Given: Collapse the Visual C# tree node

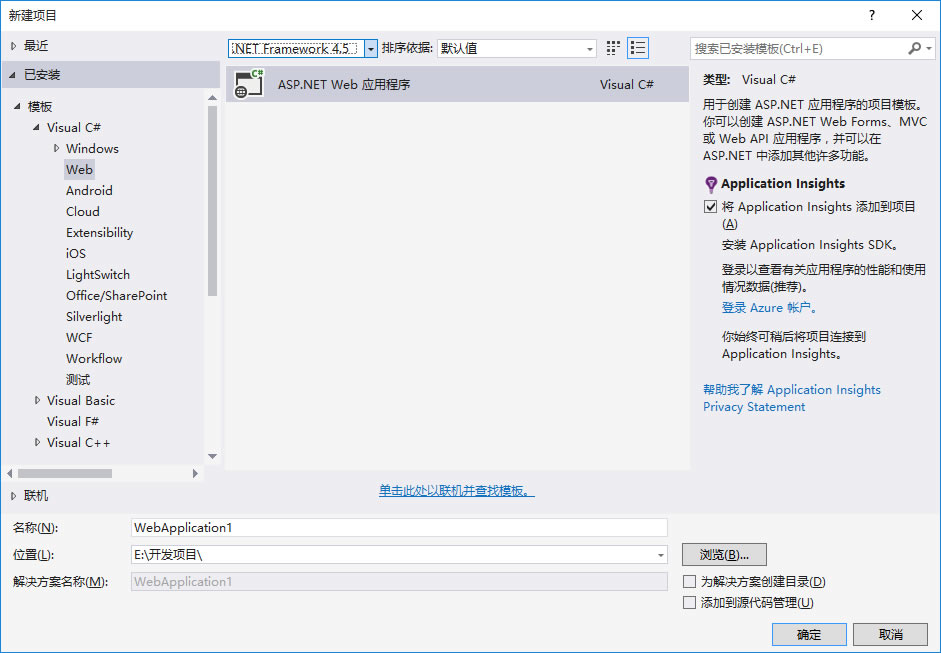Looking at the screenshot, I should coord(37,127).
